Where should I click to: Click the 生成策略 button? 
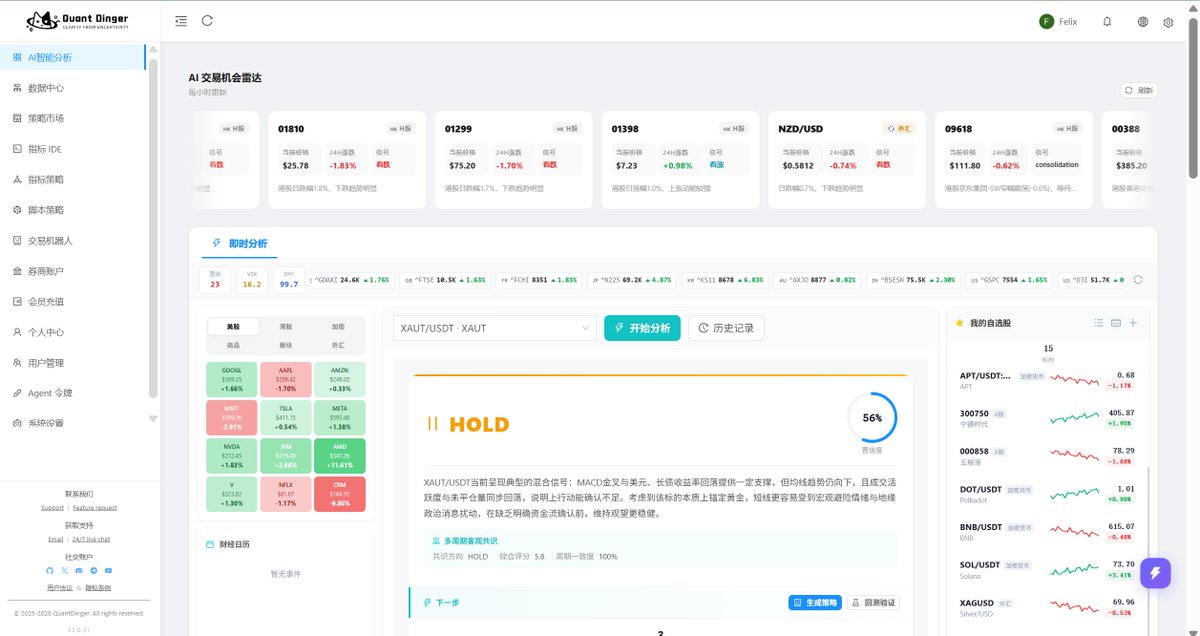tap(815, 603)
